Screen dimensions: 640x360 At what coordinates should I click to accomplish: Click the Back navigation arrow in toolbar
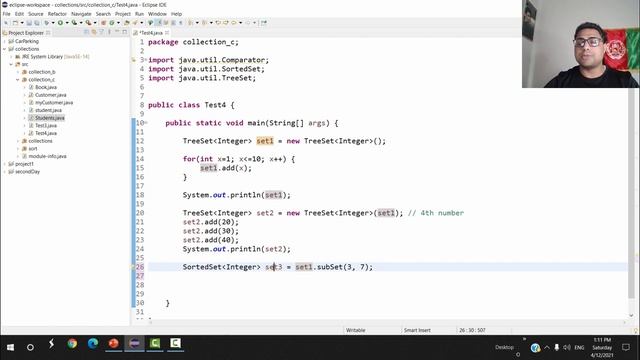pyautogui.click(x=234, y=23)
